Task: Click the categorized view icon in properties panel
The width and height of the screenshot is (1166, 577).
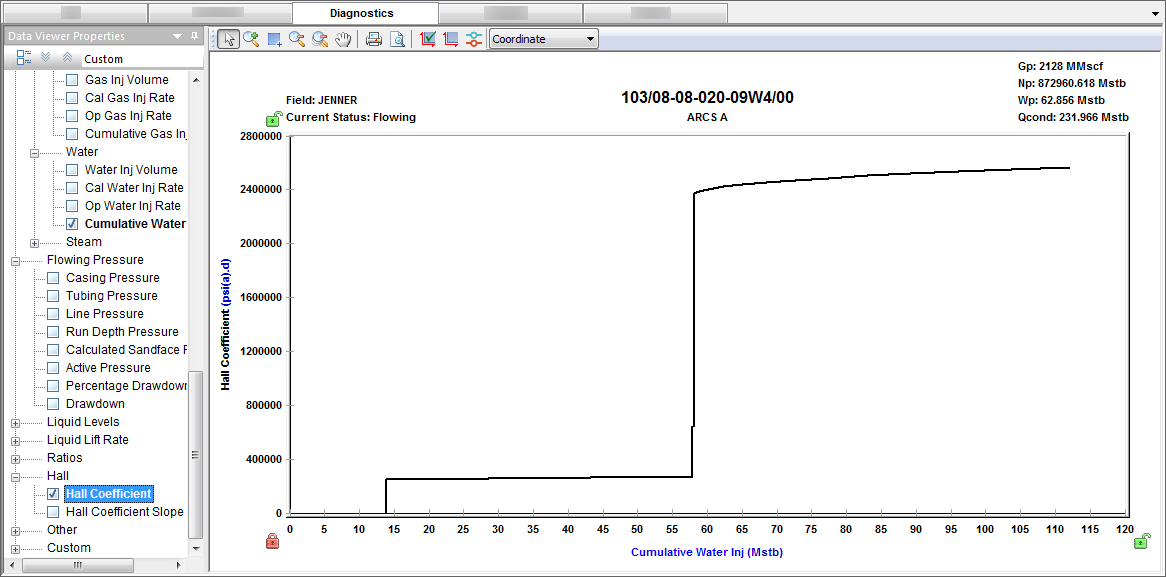Action: tap(23, 58)
